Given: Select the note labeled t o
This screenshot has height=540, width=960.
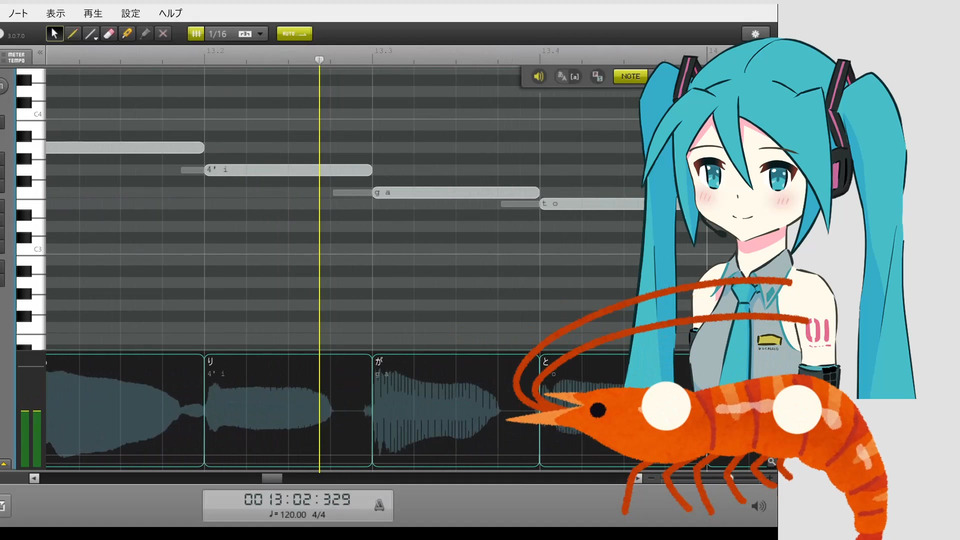Looking at the screenshot, I should 591,203.
